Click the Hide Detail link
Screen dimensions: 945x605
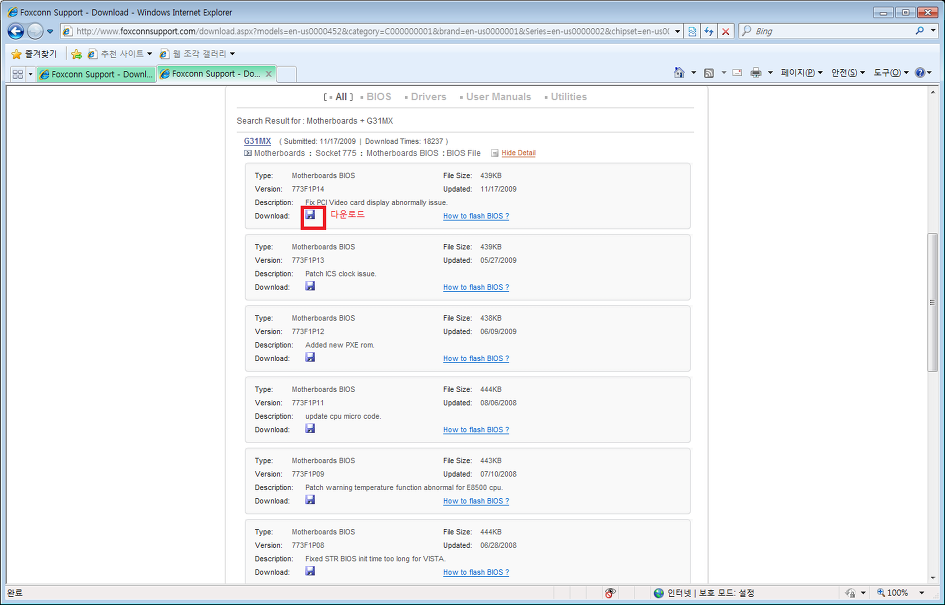click(x=518, y=153)
